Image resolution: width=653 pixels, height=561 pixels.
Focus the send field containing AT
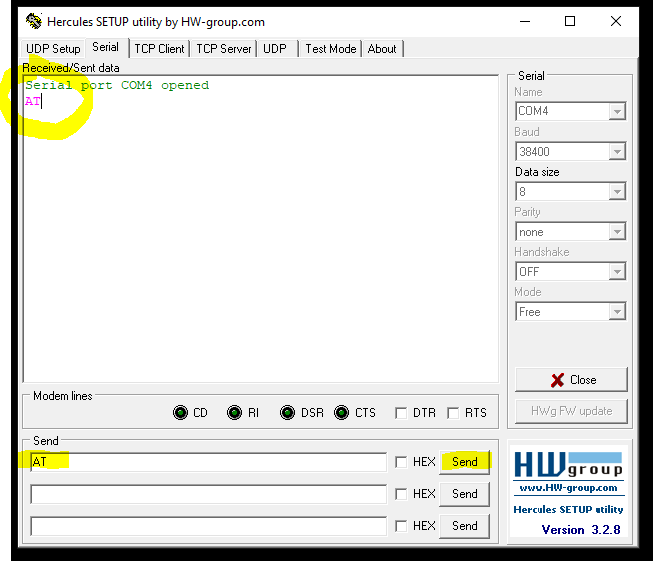(x=208, y=462)
